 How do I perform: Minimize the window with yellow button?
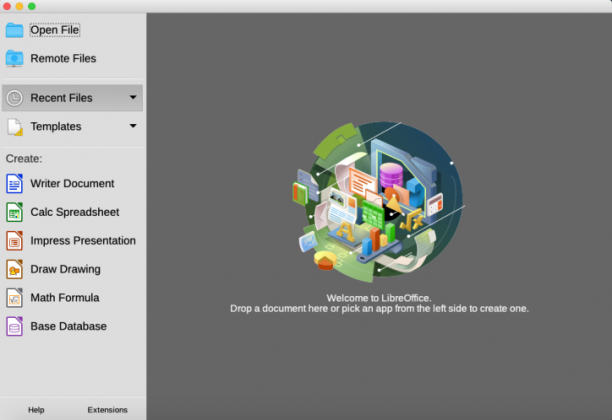pos(20,6)
